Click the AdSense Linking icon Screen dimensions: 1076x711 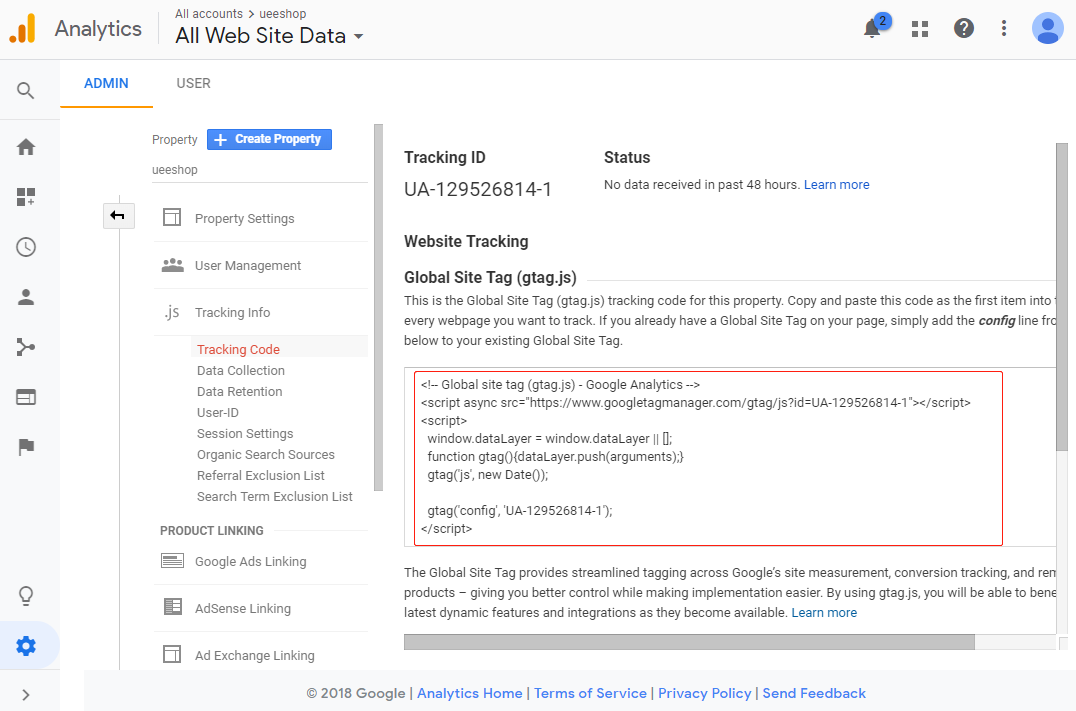pos(173,607)
